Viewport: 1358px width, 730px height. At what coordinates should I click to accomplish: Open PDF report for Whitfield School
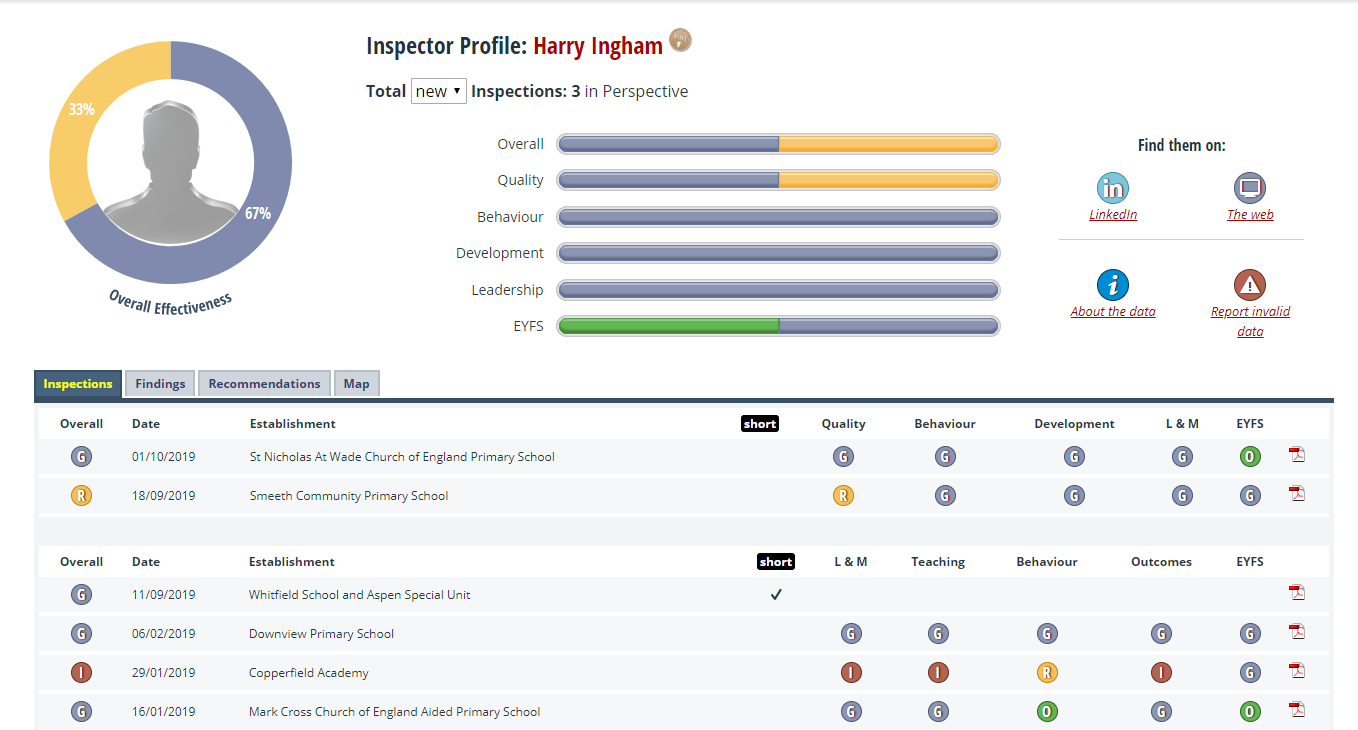pos(1296,593)
